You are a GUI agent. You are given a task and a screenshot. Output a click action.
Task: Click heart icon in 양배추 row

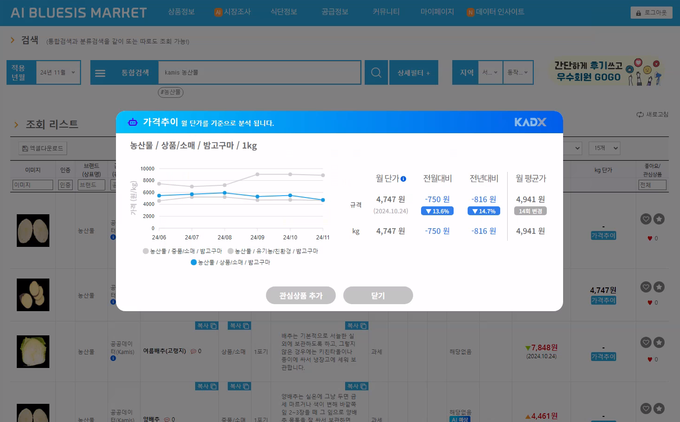[646, 409]
